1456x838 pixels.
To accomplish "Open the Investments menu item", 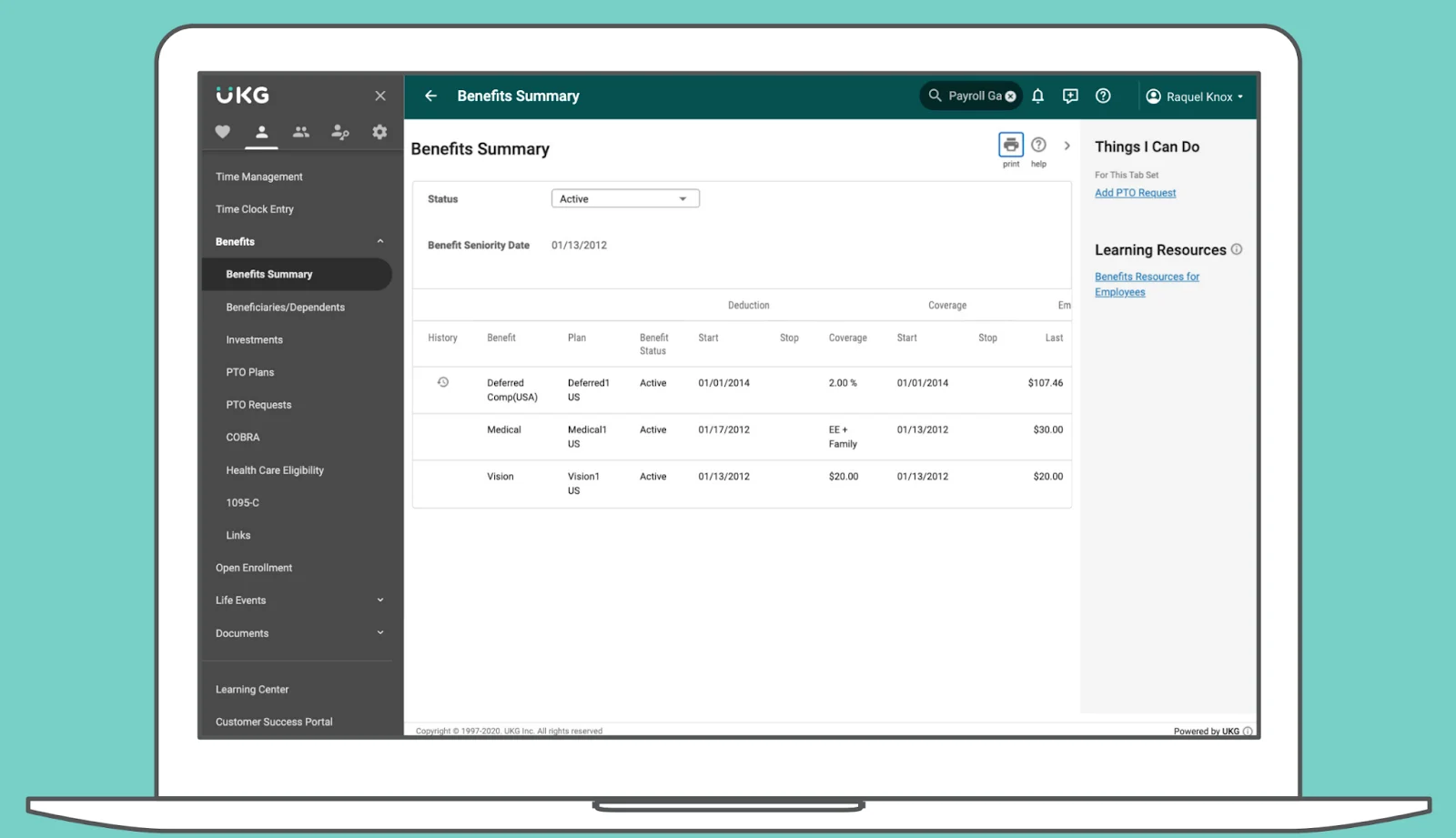I will coord(255,339).
